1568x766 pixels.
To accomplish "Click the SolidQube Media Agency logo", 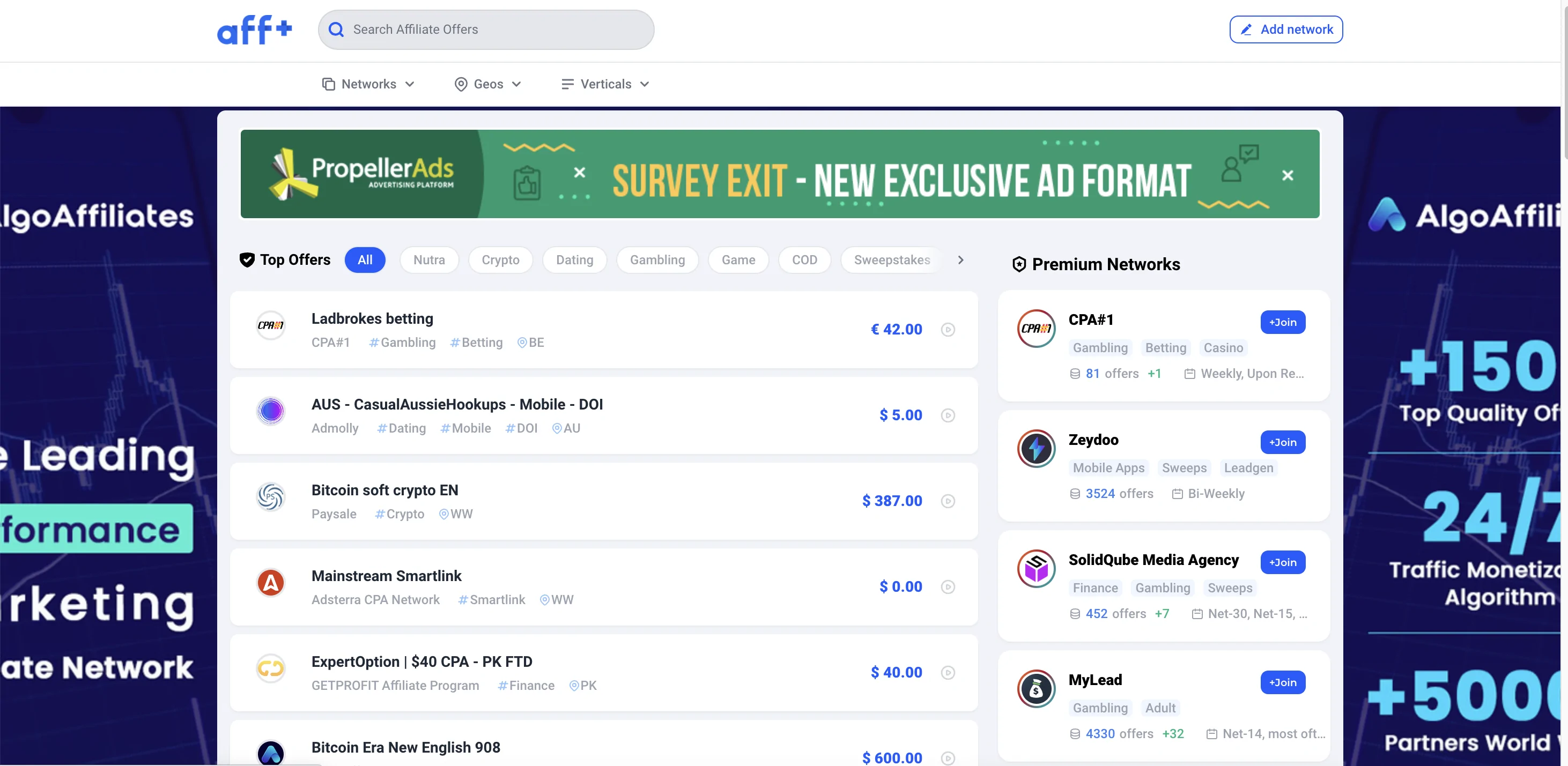I will [x=1036, y=569].
